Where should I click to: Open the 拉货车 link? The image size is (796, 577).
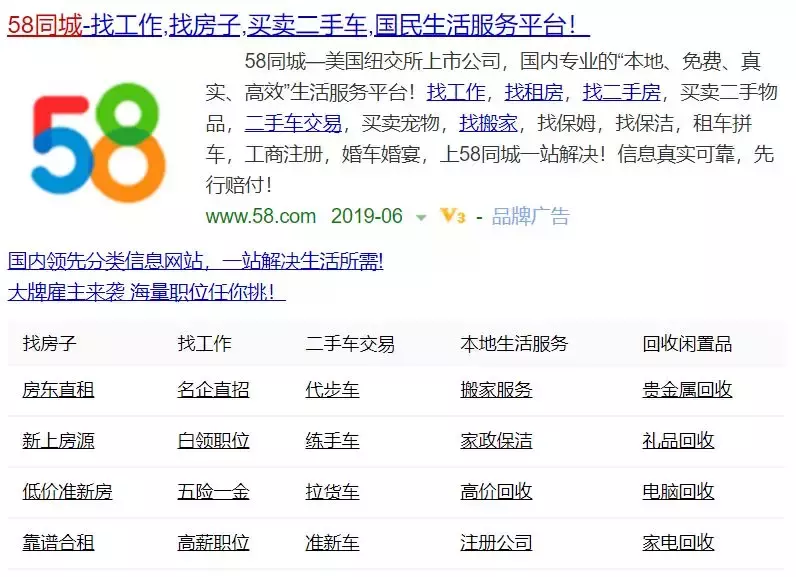(333, 491)
